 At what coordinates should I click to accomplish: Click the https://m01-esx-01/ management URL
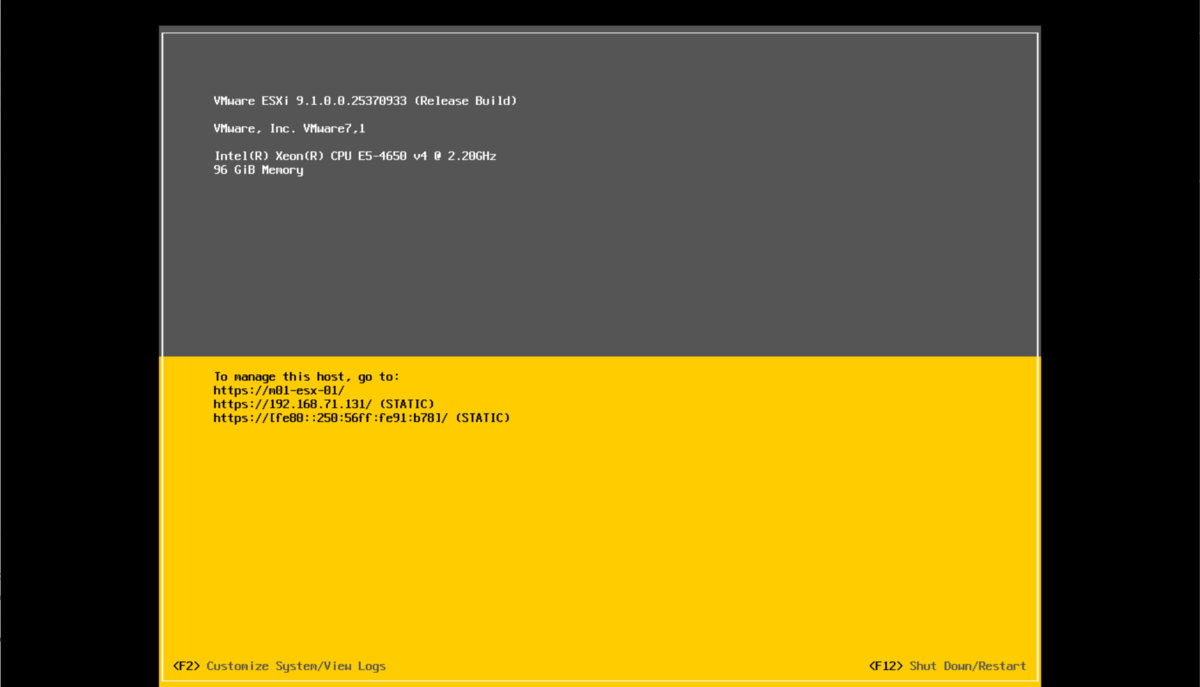[279, 390]
